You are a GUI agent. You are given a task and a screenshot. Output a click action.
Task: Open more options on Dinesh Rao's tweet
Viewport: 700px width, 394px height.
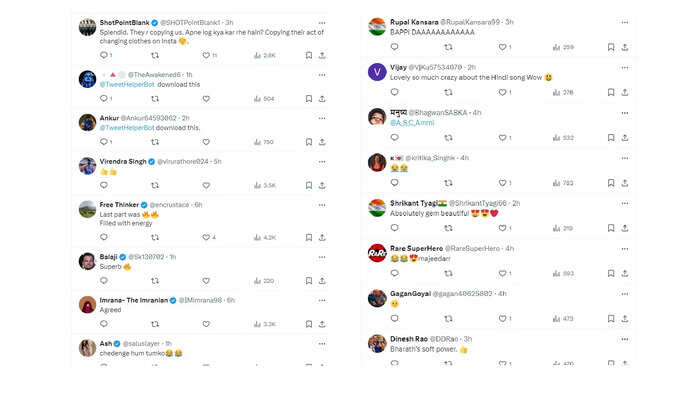[x=625, y=340]
